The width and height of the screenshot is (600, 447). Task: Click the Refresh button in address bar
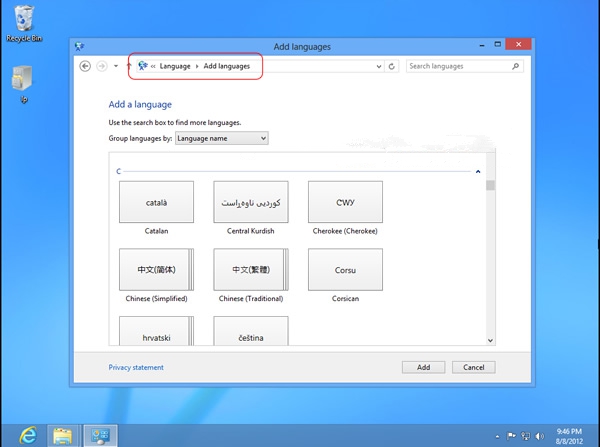[391, 66]
